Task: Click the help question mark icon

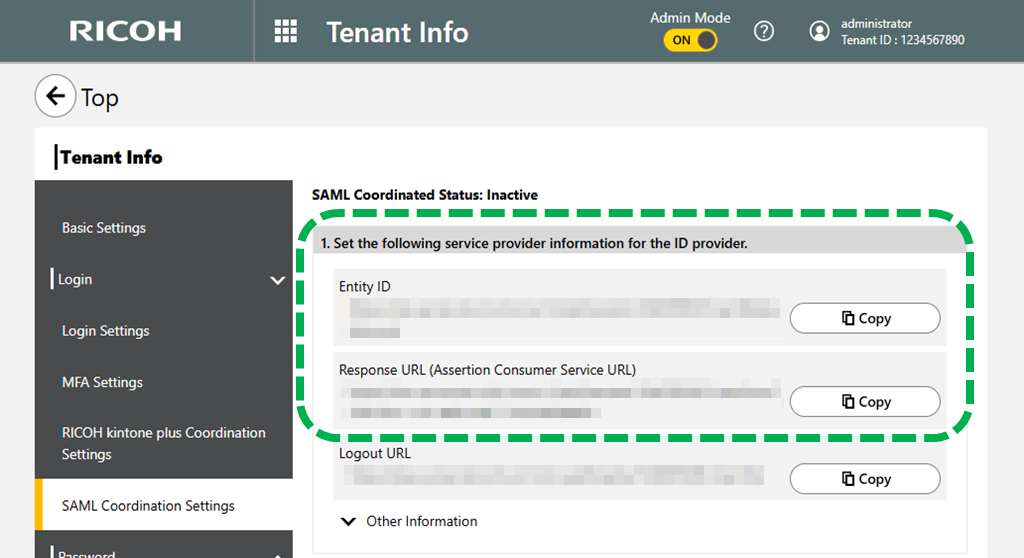Action: (x=764, y=31)
